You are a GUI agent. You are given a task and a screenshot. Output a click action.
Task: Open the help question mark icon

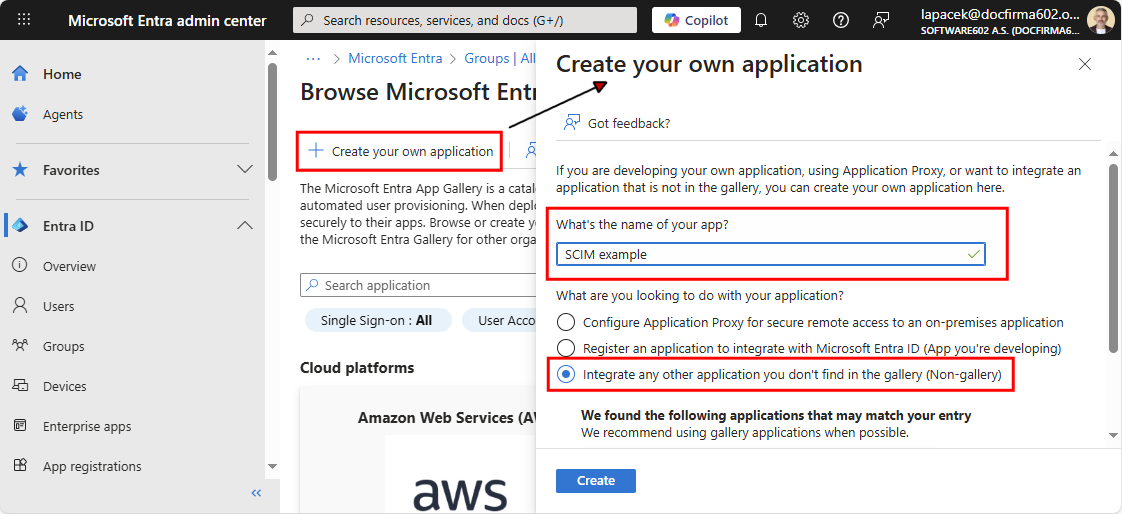(841, 20)
